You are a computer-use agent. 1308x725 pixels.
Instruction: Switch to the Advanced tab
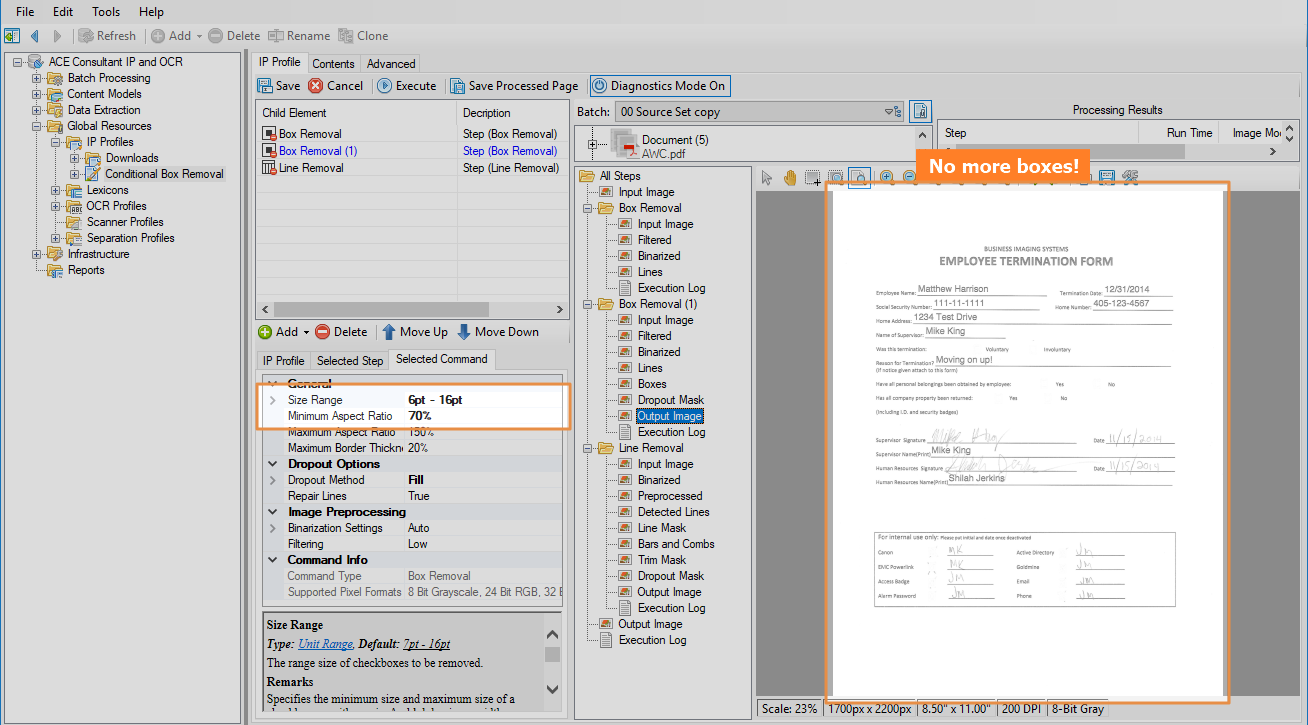pos(391,63)
